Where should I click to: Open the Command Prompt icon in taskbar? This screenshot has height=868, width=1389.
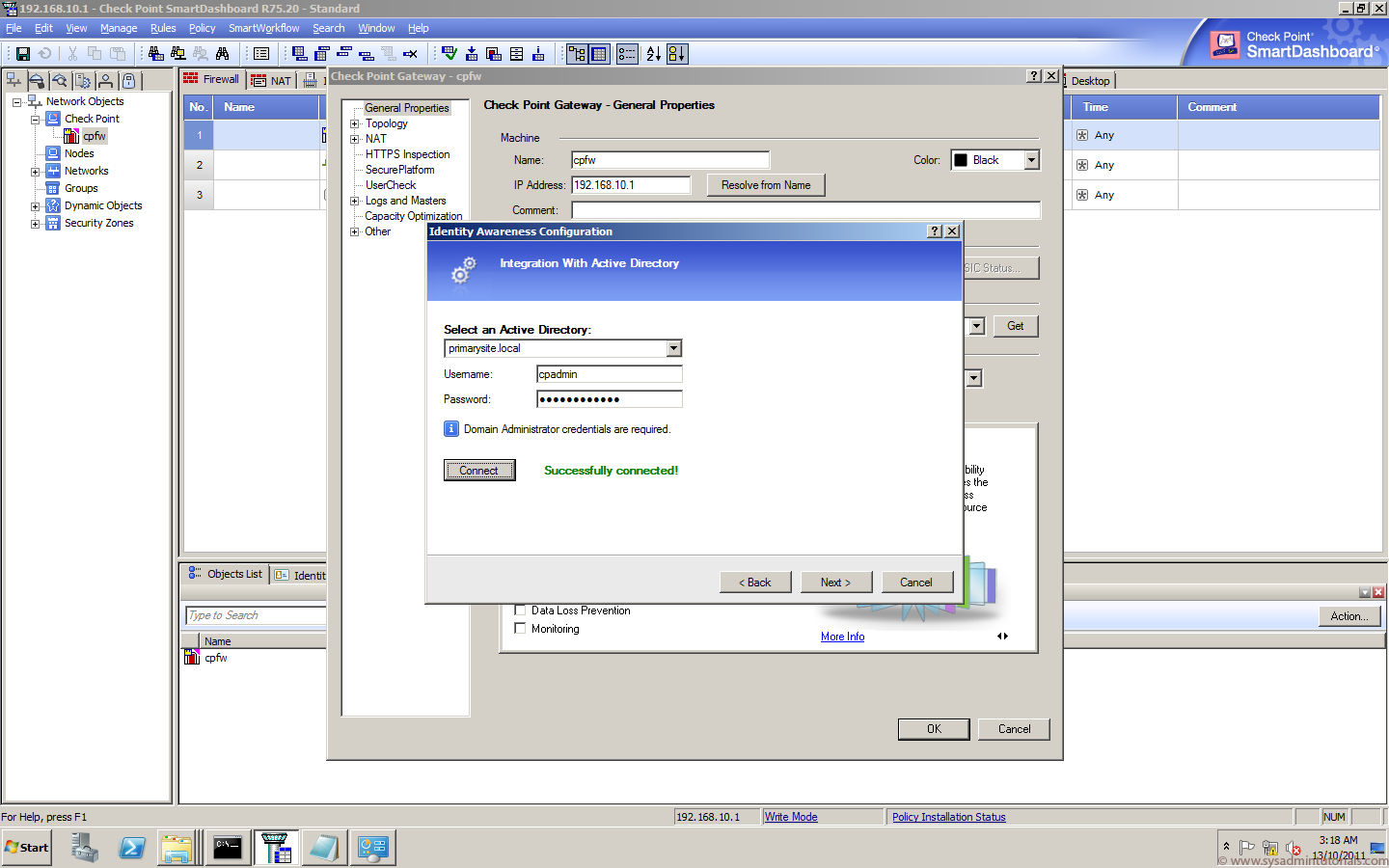click(x=228, y=848)
